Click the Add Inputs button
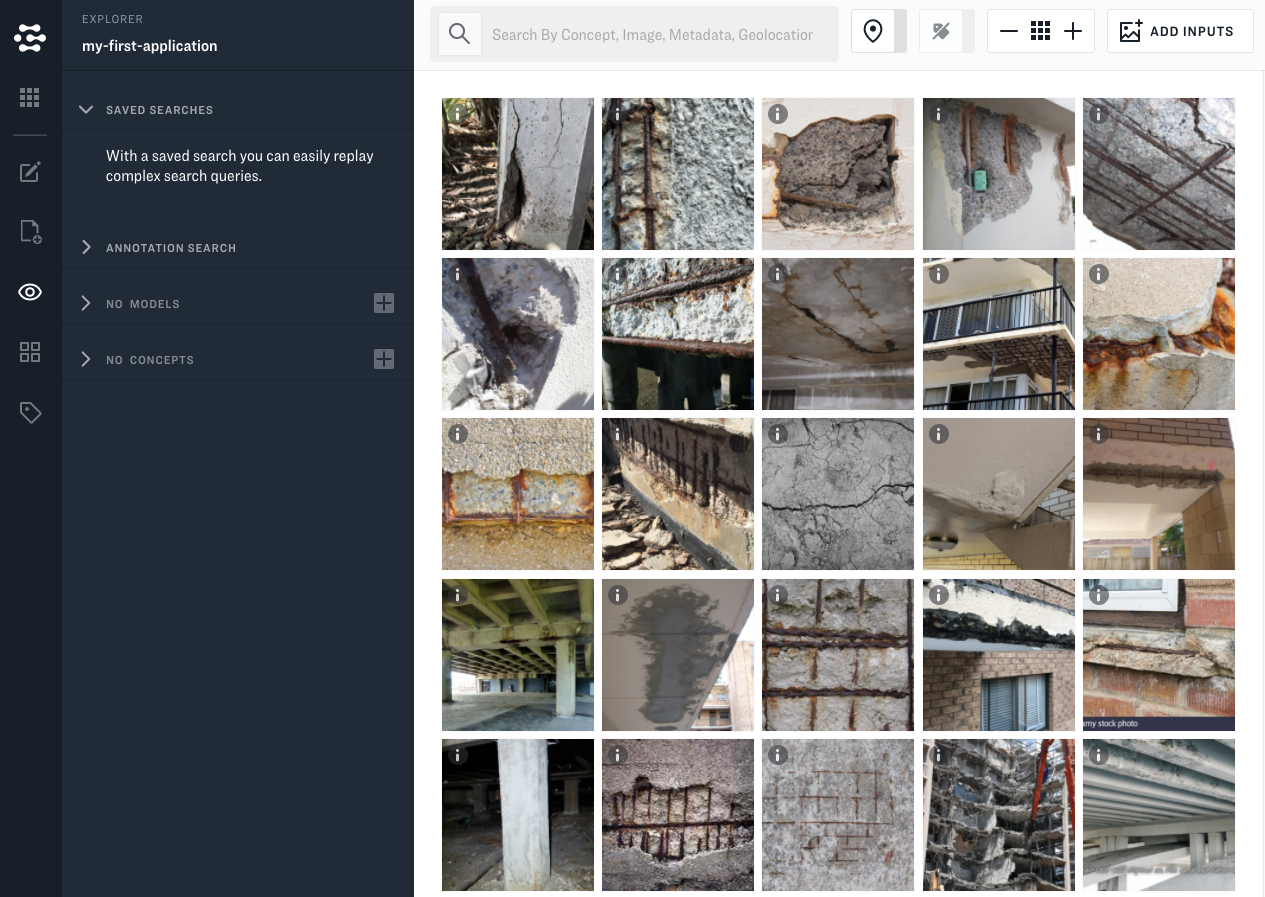Viewport: 1265px width, 897px height. tap(1179, 32)
